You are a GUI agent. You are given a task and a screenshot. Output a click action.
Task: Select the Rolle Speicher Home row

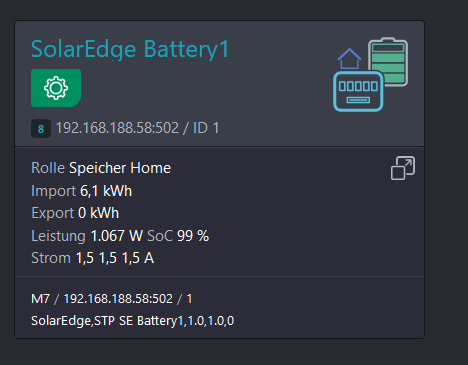point(101,168)
